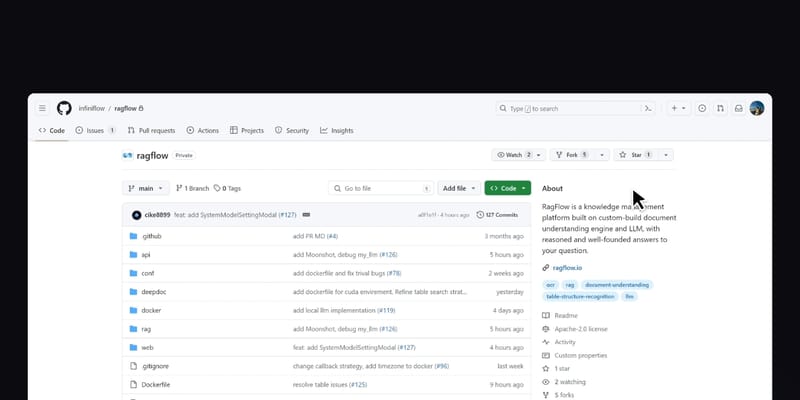The height and width of the screenshot is (400, 800).
Task: Open the command palette icon in search bar
Action: tap(648, 108)
